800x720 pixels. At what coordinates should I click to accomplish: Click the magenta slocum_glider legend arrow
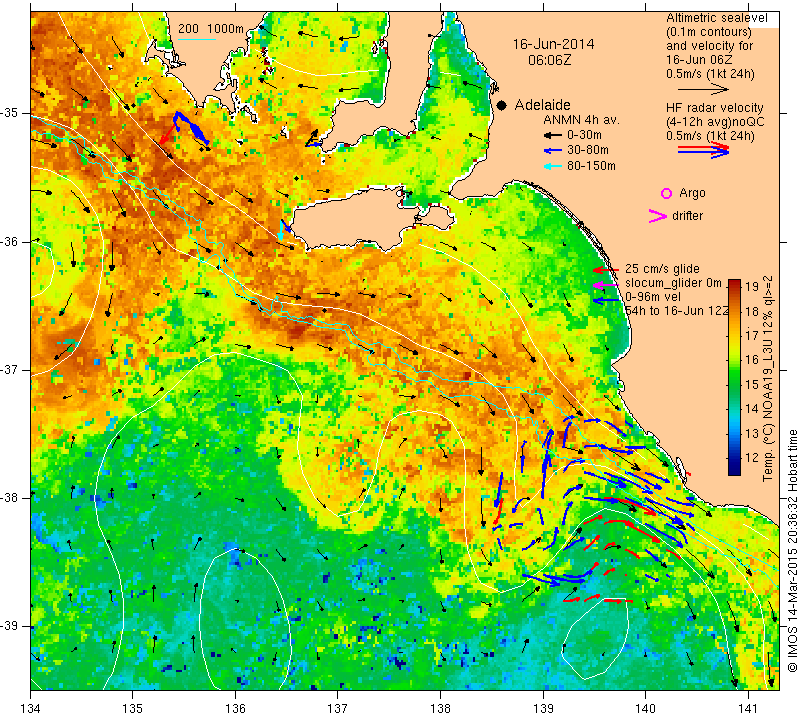click(x=606, y=284)
